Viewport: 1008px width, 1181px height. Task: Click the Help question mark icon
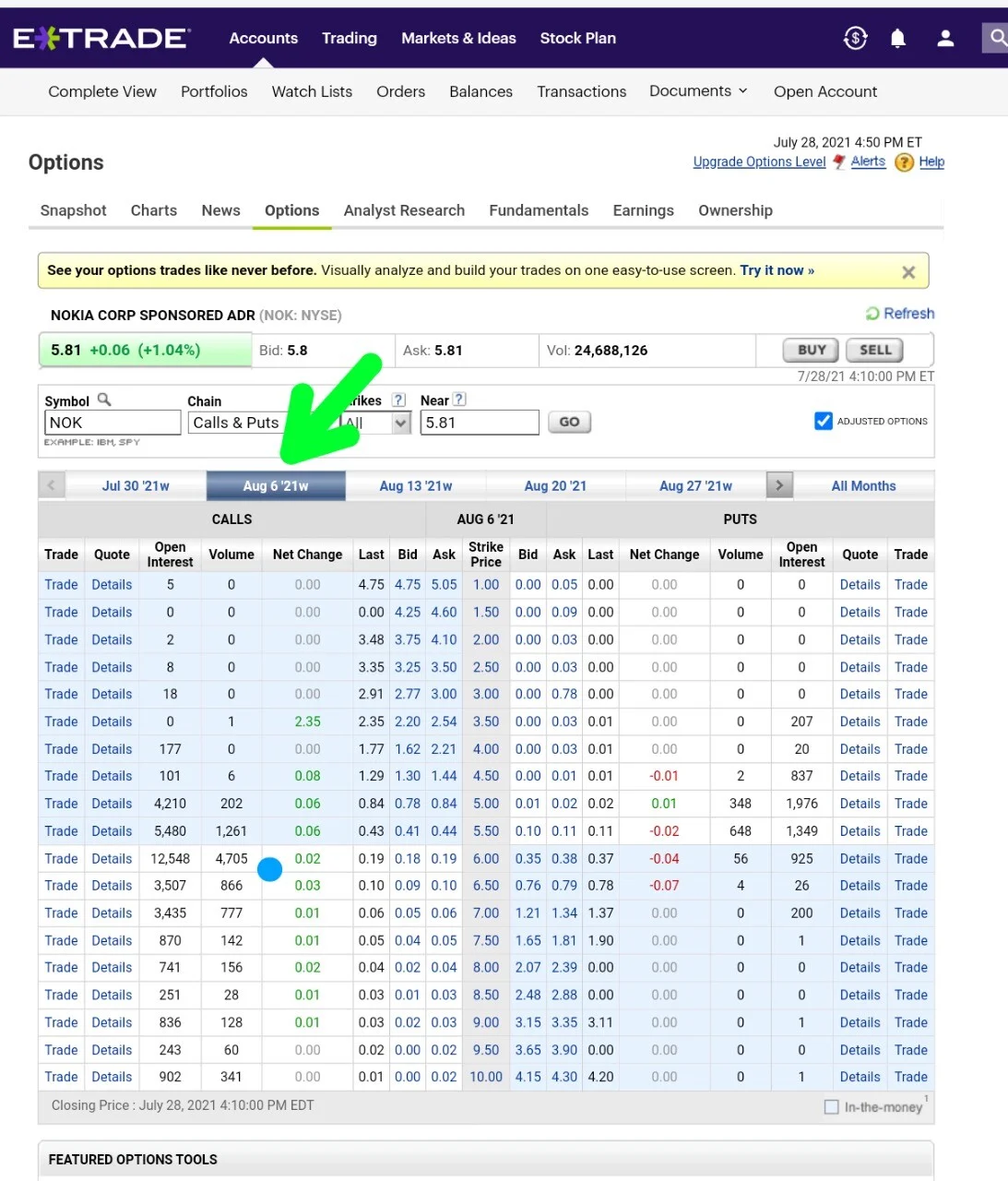pos(905,162)
